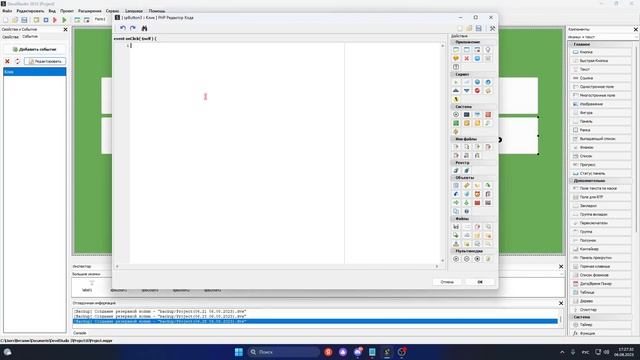Open the Иконки + текст view dropdown
Screen dimensions: 640x360
[x=602, y=37]
